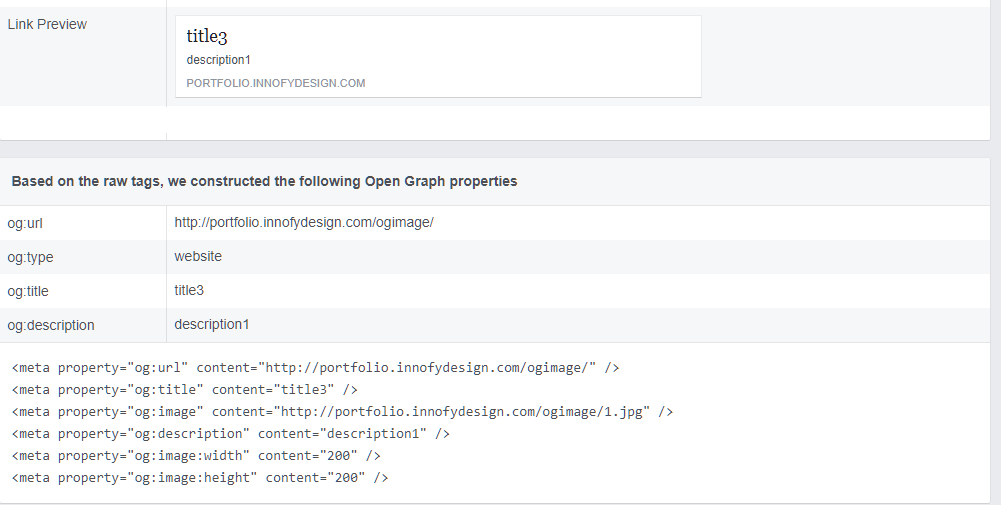The width and height of the screenshot is (1001, 505).
Task: Click the og:image:height meta tag code line
Action: (200, 478)
